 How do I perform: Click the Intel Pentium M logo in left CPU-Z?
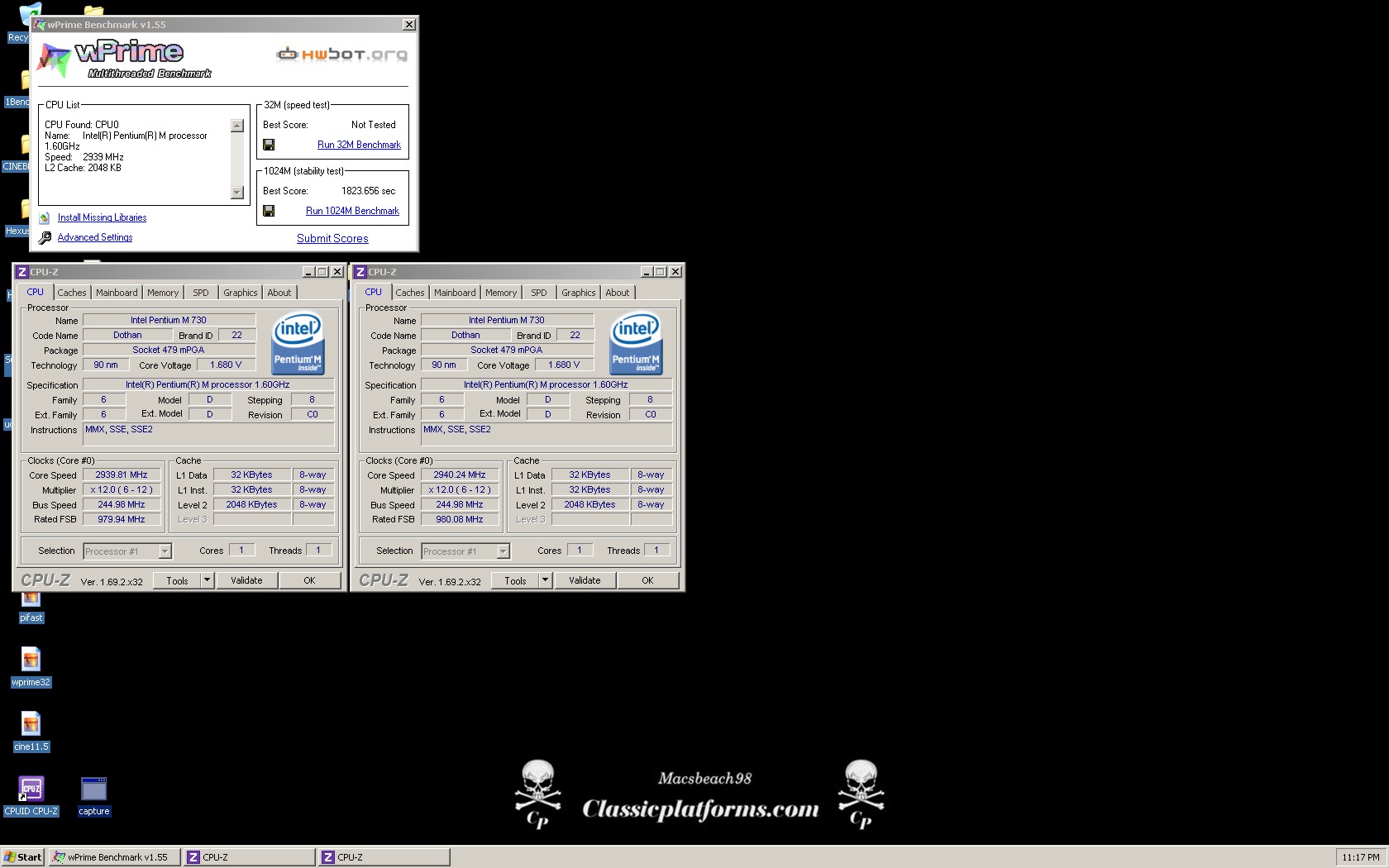(x=298, y=343)
